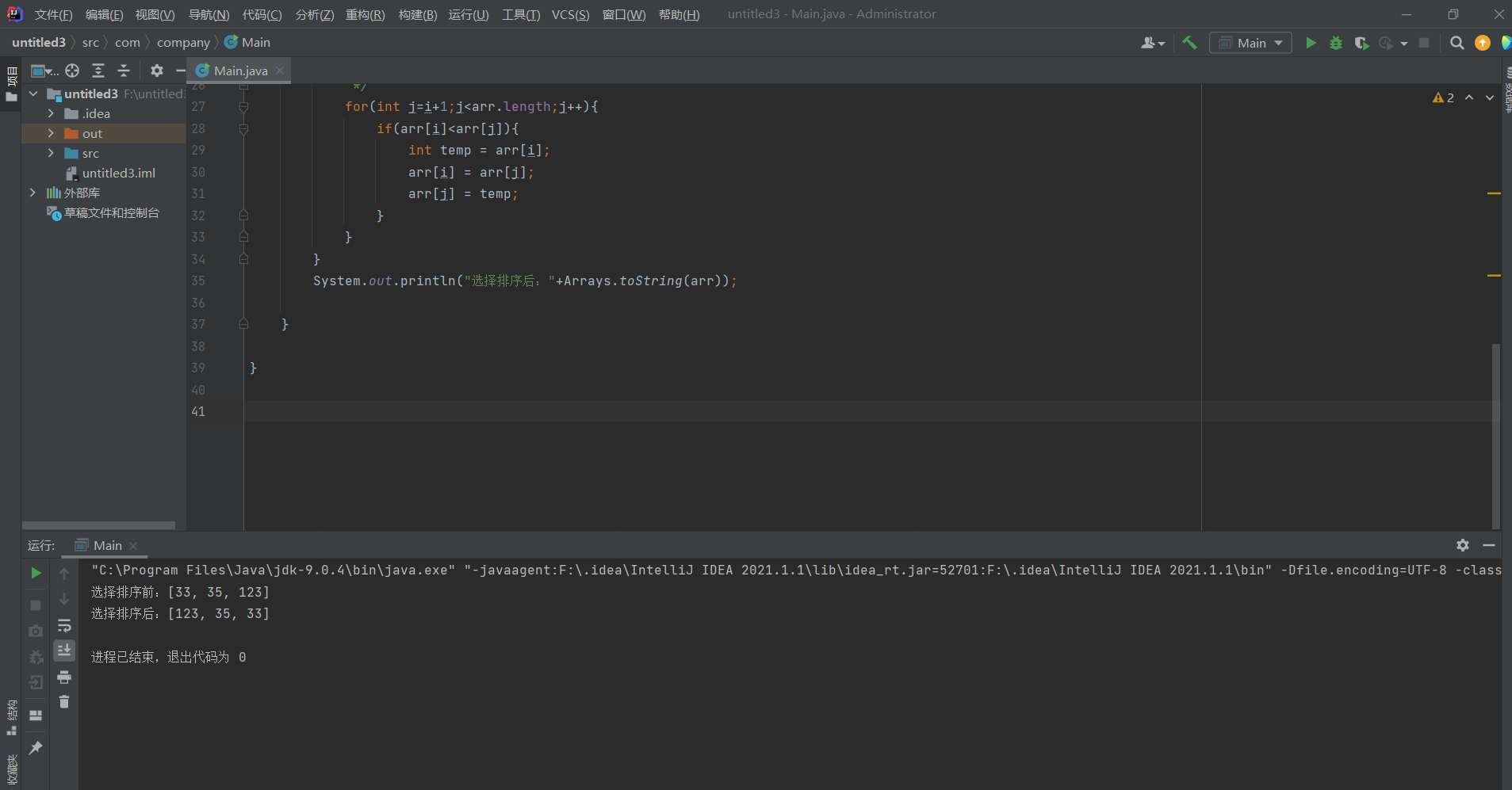Open Search Everywhere magnifier icon
This screenshot has width=1512, height=790.
1456,43
